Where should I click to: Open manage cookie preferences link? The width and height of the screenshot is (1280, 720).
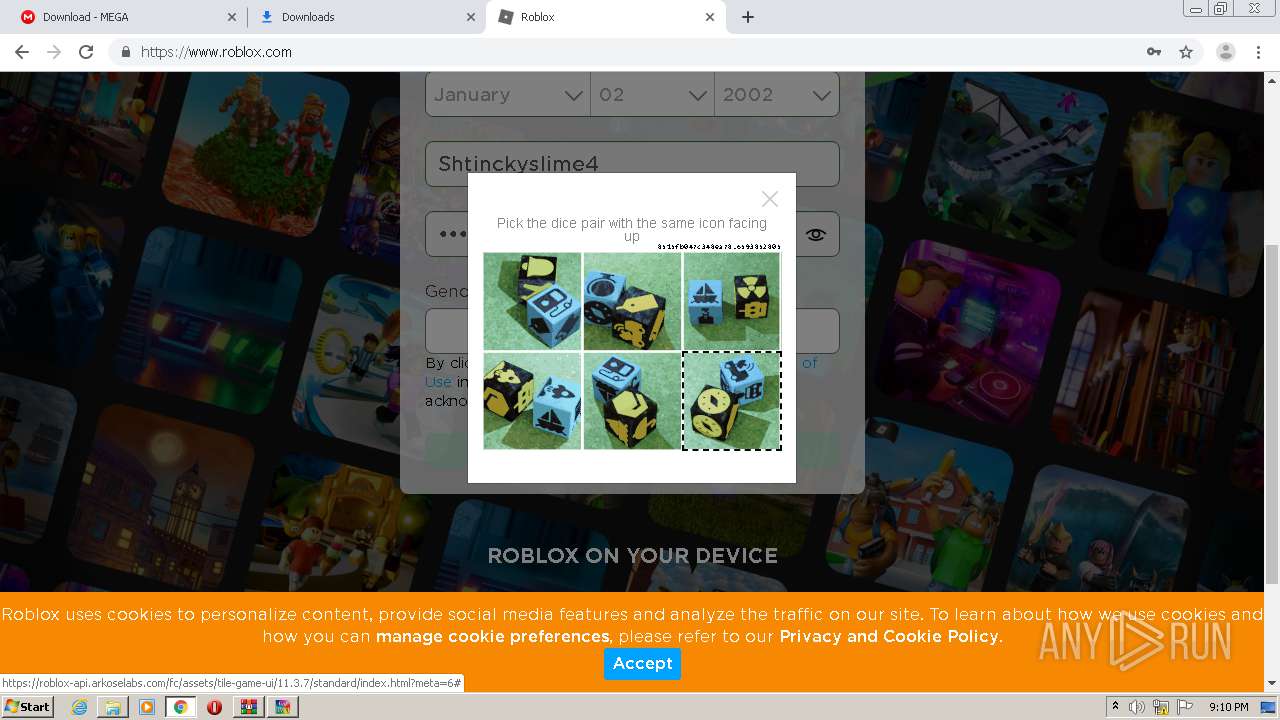(x=493, y=636)
